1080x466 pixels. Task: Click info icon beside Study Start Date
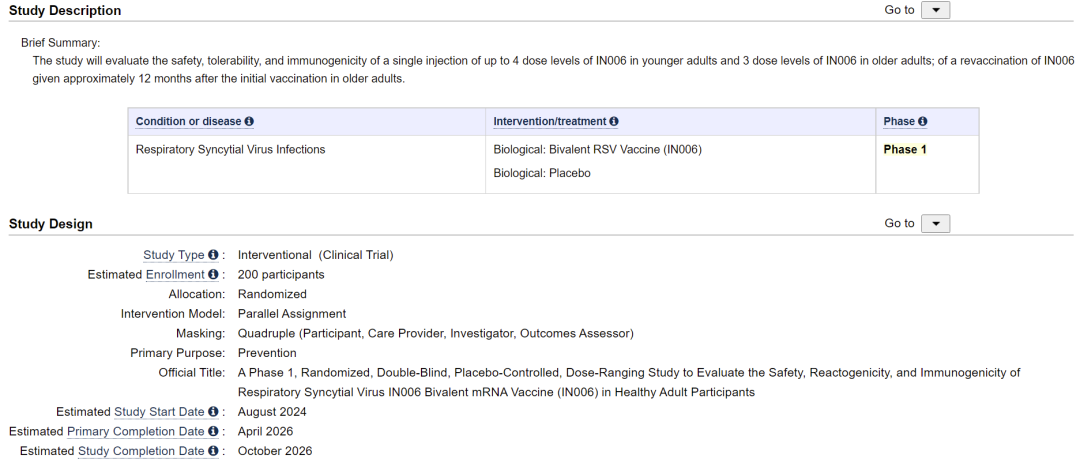pyautogui.click(x=213, y=412)
